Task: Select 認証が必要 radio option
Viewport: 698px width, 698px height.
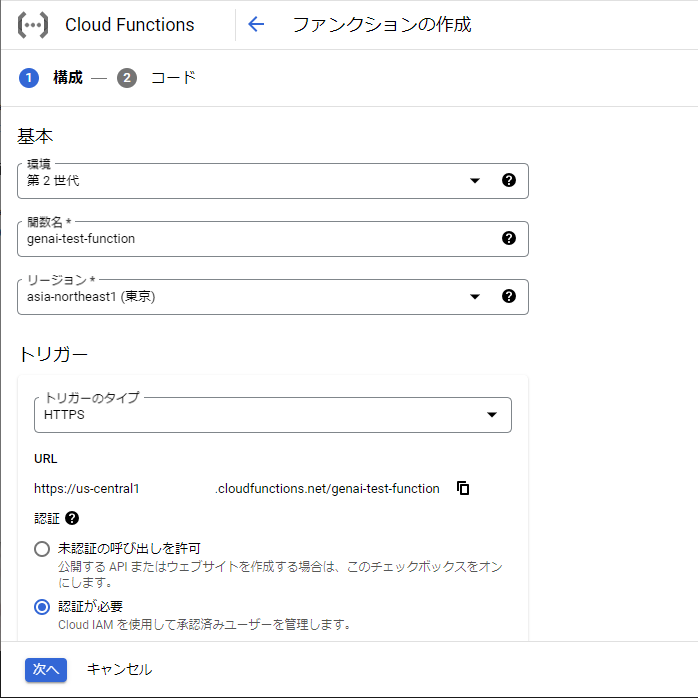Action: pyautogui.click(x=42, y=607)
